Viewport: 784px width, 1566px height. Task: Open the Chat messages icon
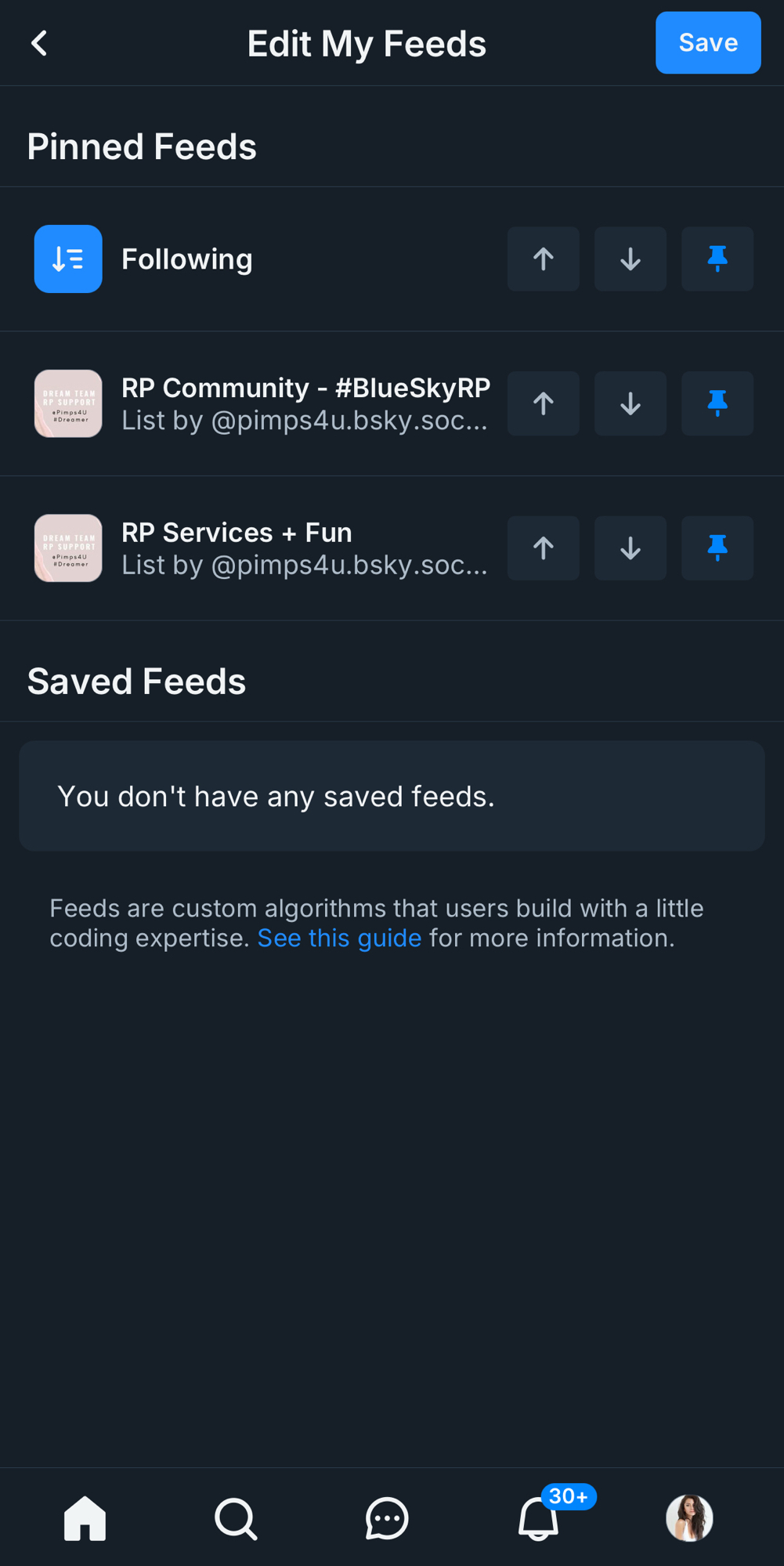387,1518
